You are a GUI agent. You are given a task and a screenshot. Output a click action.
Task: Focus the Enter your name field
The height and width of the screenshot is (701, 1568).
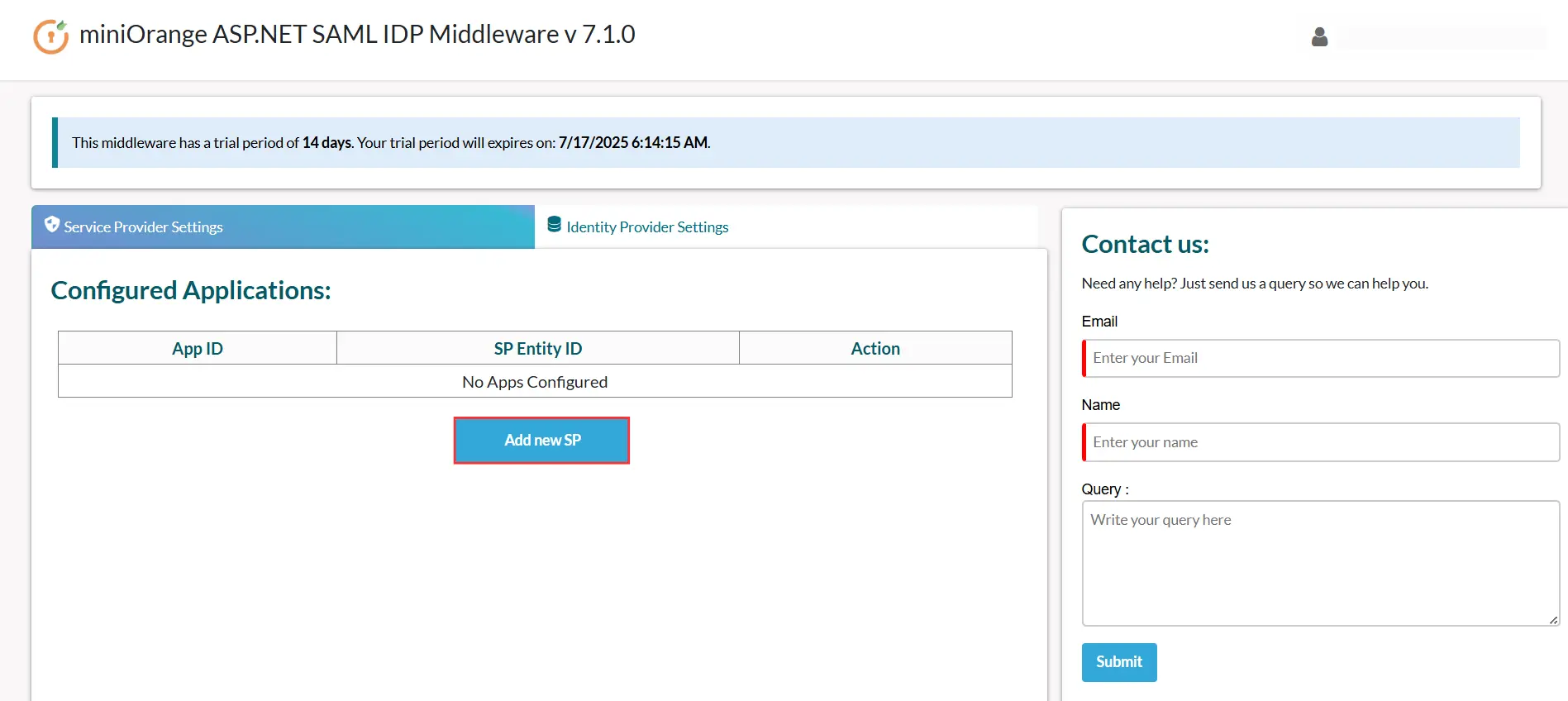click(1320, 442)
